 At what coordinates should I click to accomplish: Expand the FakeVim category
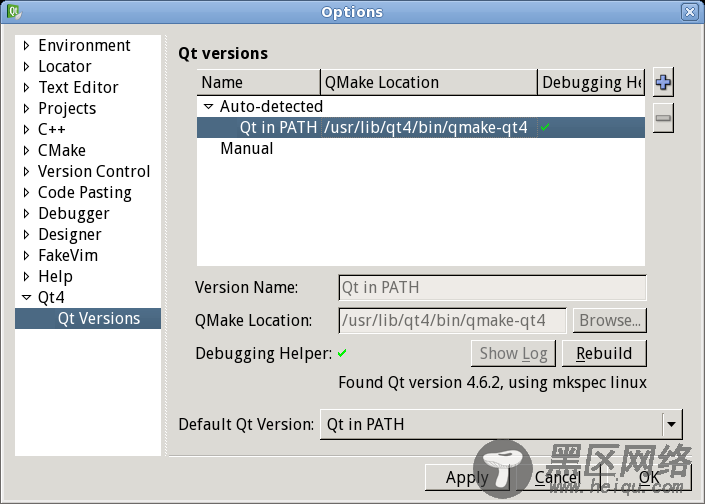[x=26, y=255]
